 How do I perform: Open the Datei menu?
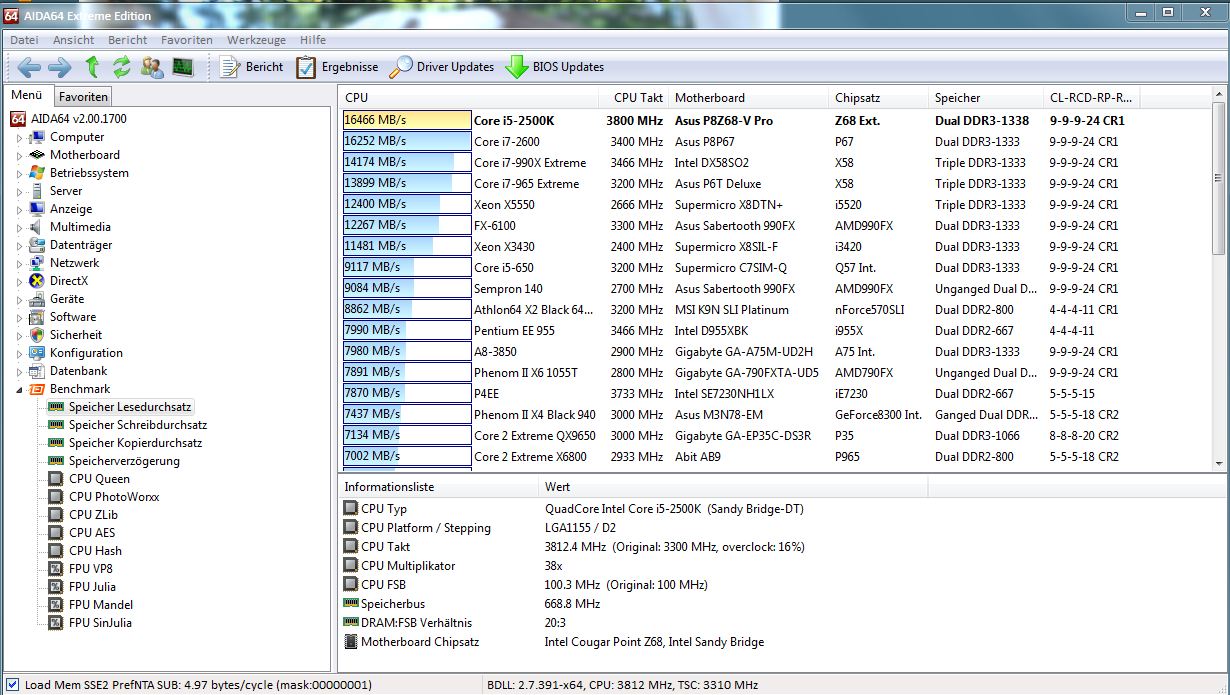pyautogui.click(x=24, y=40)
